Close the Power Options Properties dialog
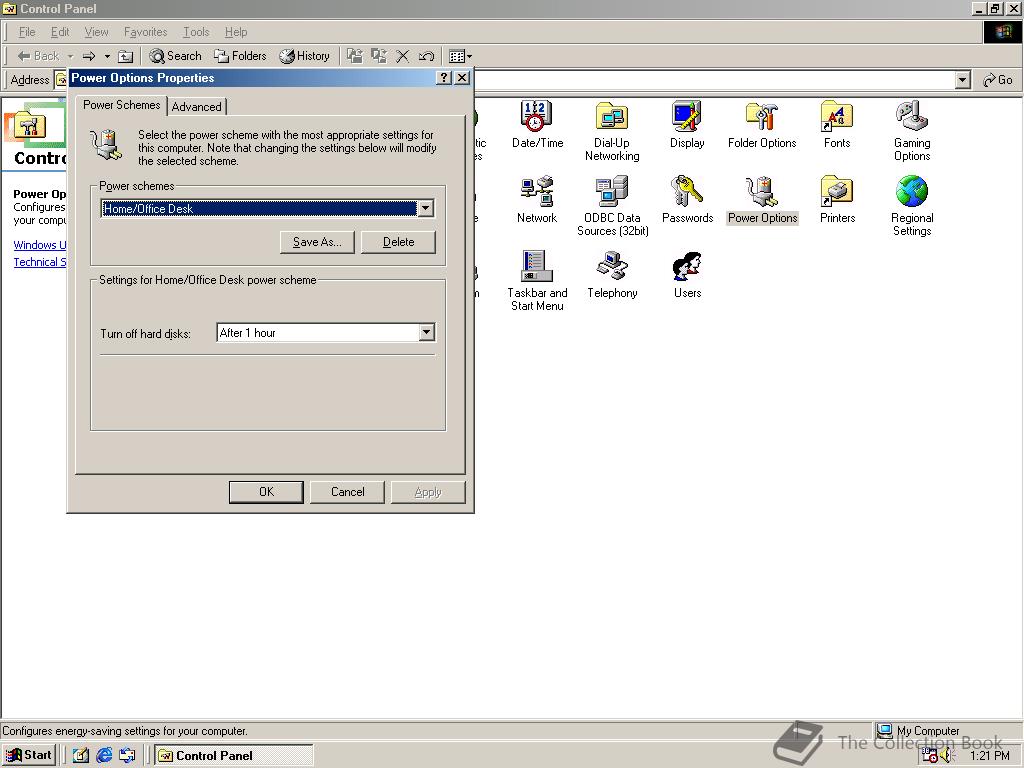Viewport: 1024px width, 768px height. click(x=462, y=78)
